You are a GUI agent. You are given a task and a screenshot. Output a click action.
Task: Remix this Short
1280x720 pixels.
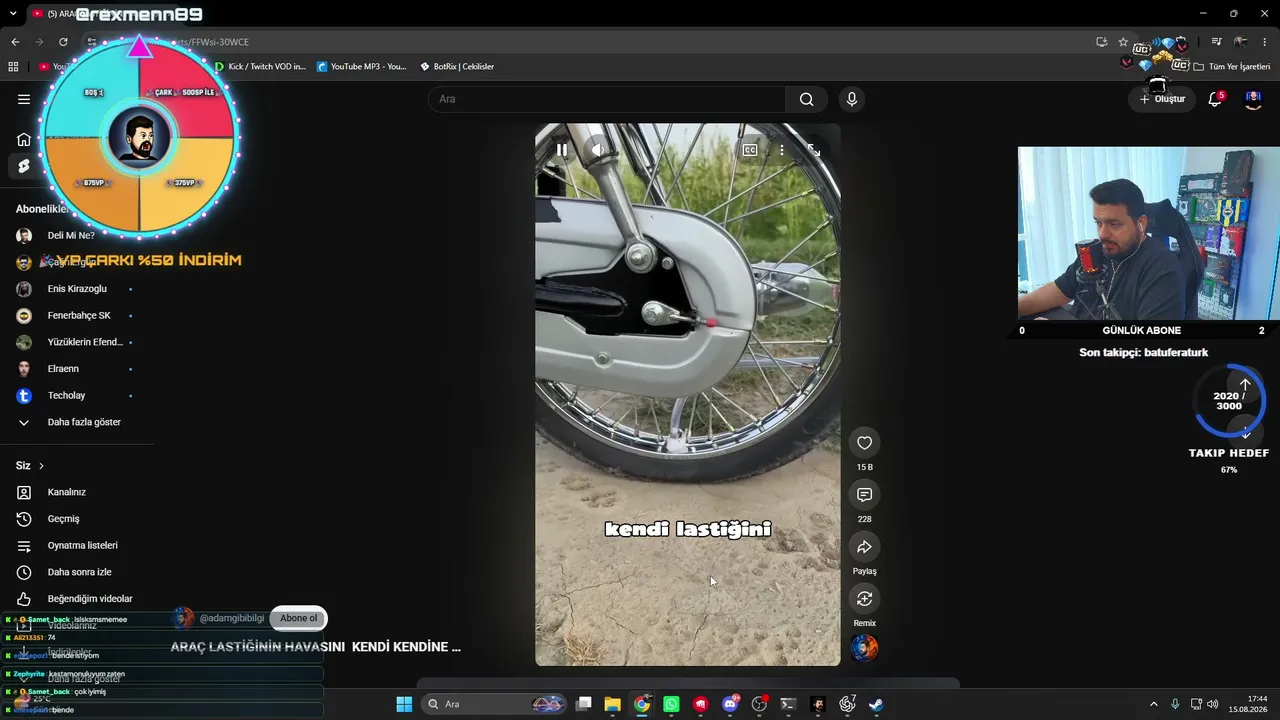(x=864, y=599)
